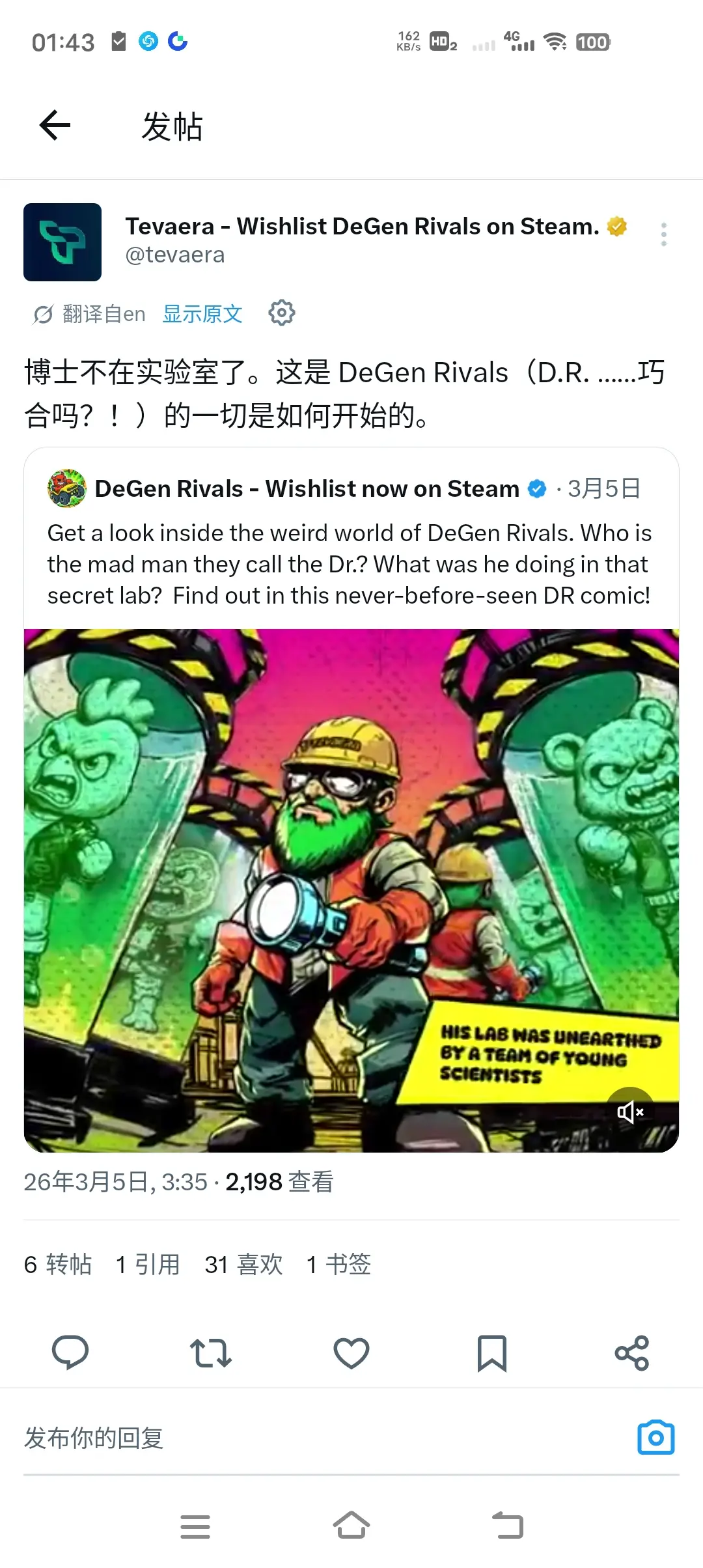Tap the share icon

click(632, 1352)
